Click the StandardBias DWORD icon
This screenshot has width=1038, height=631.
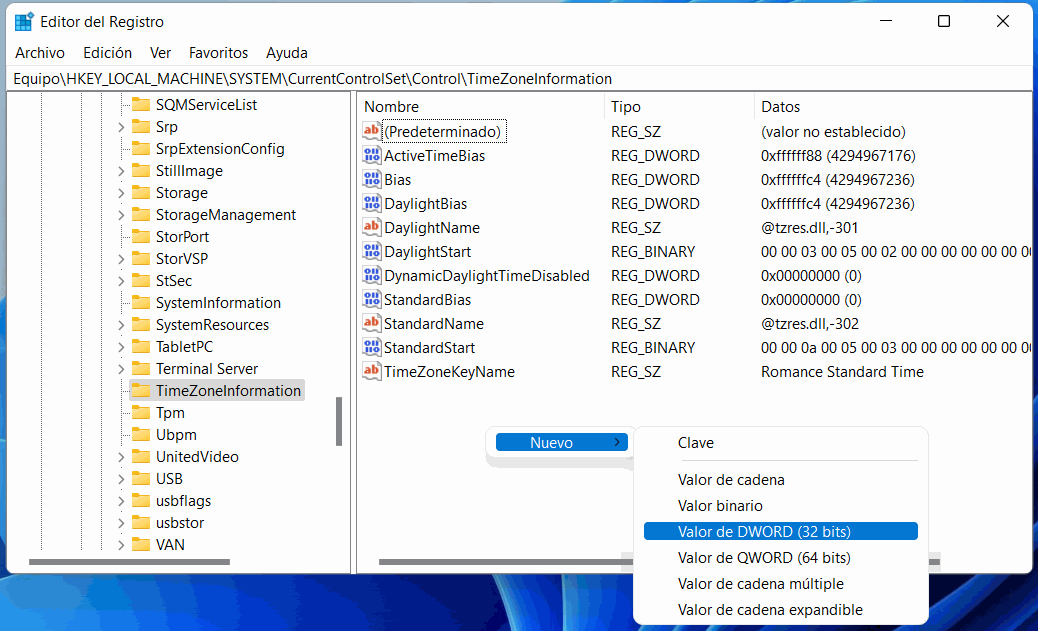[x=372, y=300]
